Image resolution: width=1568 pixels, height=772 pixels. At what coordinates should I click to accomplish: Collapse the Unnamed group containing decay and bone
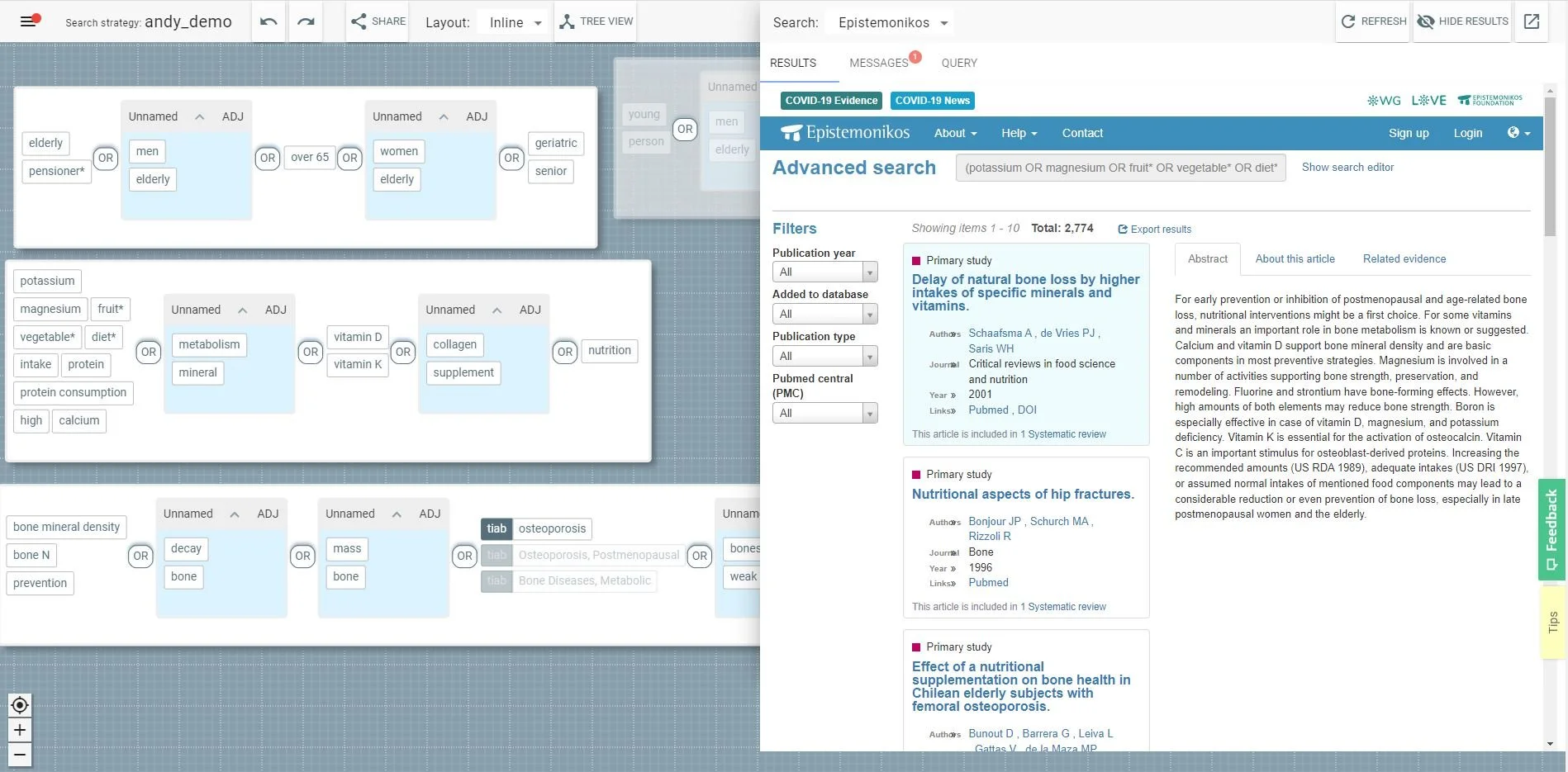[x=235, y=514]
